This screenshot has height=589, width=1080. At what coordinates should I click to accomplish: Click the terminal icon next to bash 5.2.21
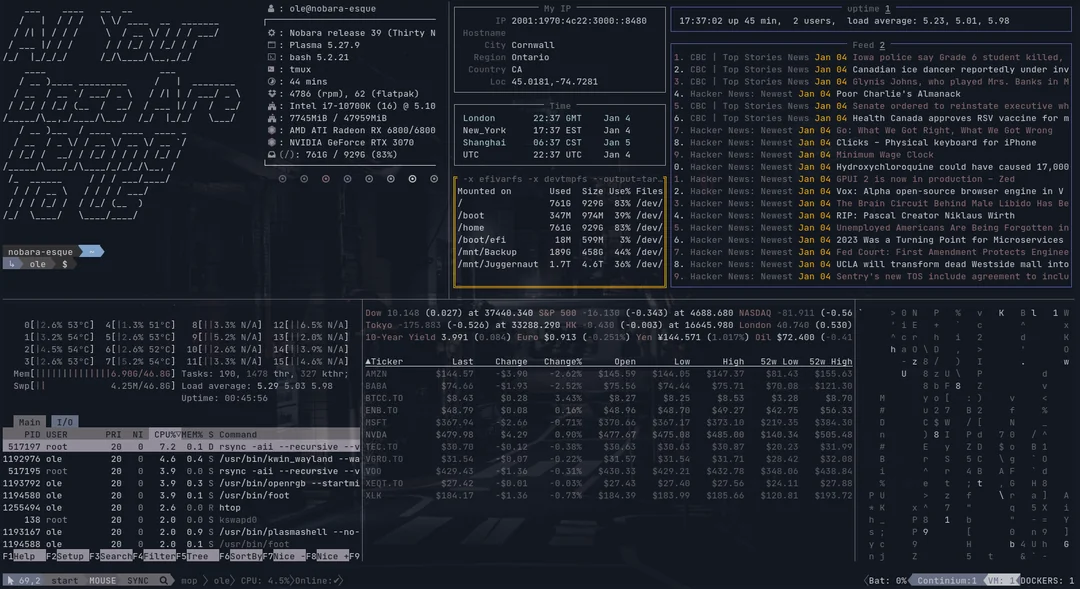(269, 58)
